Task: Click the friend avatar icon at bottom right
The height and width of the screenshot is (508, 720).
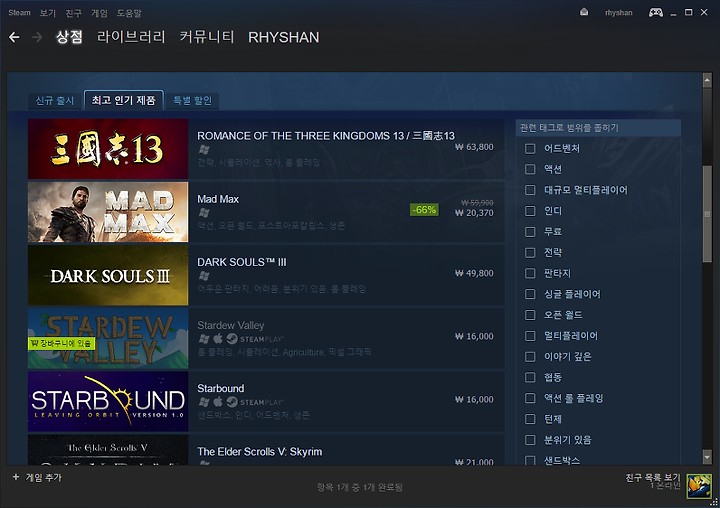Action: click(x=699, y=486)
